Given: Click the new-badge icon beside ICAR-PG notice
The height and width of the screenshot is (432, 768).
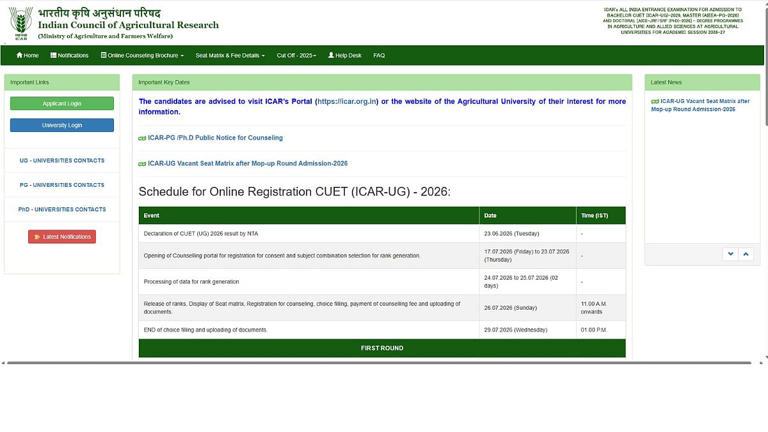Looking at the screenshot, I should pos(142,138).
